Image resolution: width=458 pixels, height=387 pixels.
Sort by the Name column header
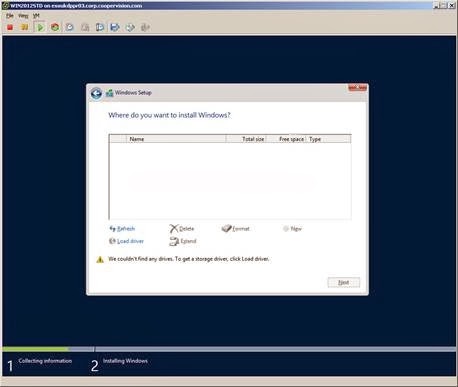[176, 139]
